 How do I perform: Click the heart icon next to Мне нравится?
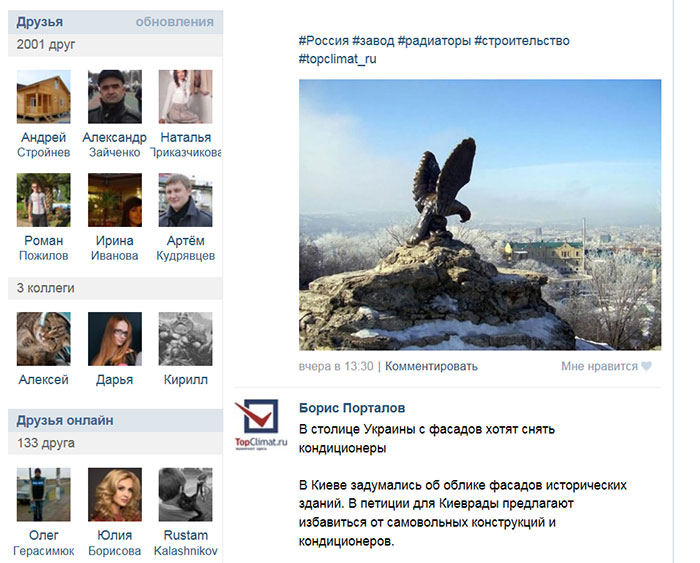point(646,366)
